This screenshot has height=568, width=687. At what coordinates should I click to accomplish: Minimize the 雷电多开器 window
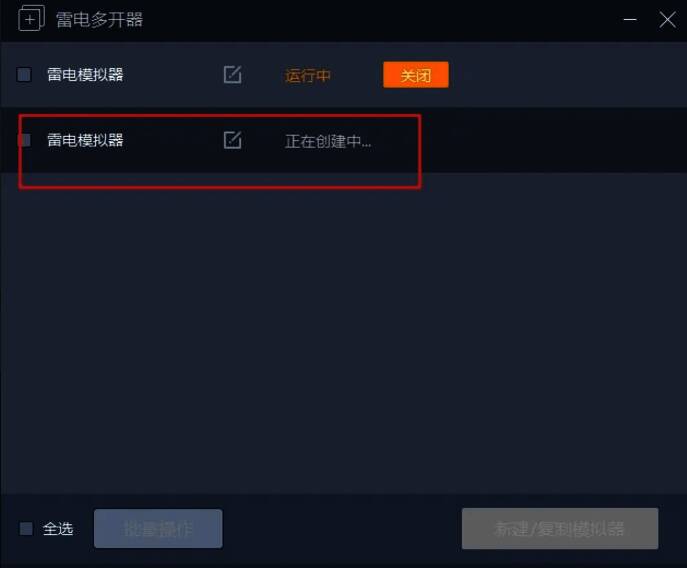630,19
